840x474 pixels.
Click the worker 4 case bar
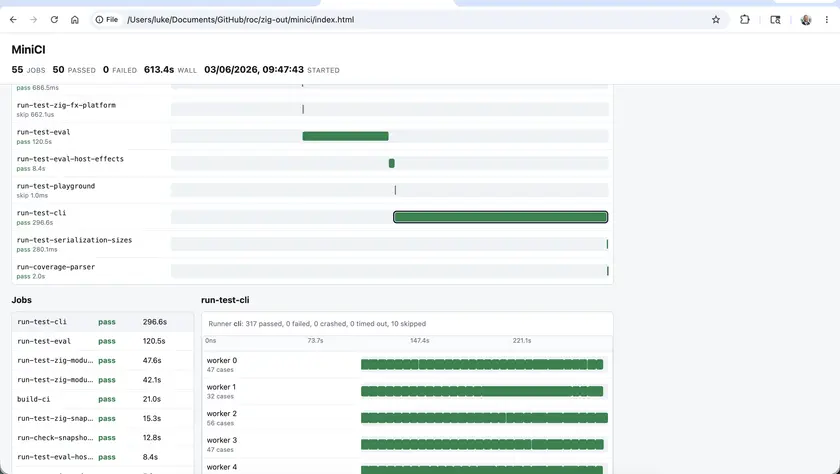pos(482,470)
